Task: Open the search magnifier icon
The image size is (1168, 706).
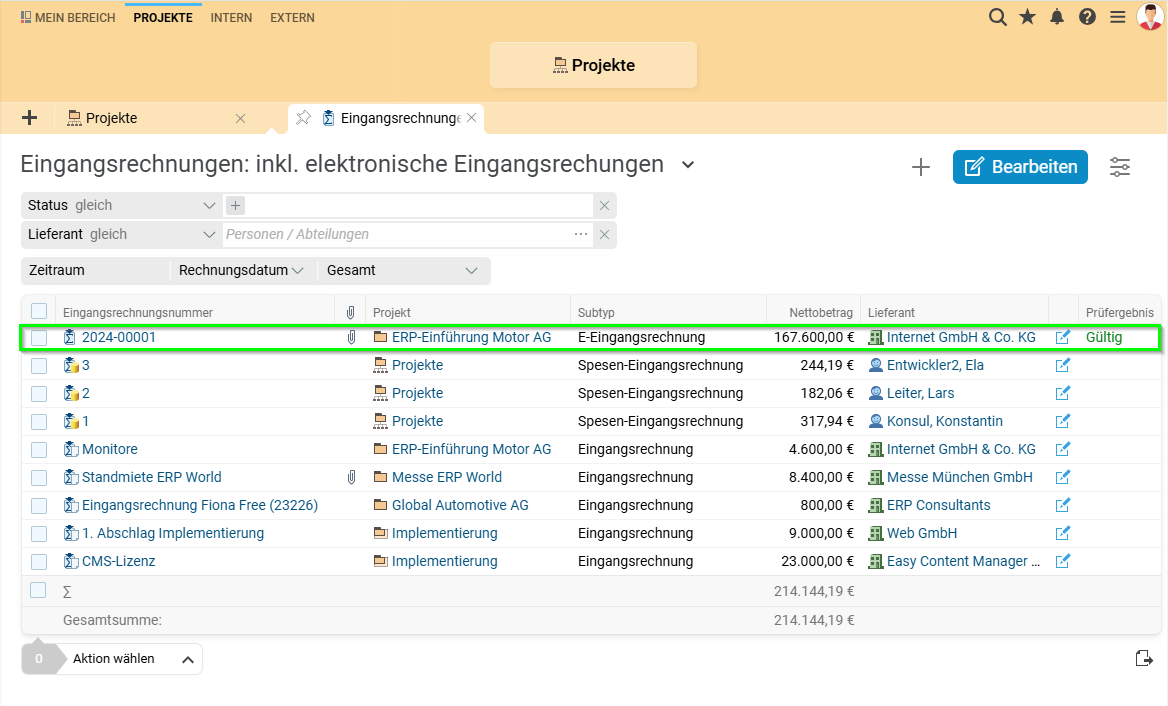Action: pyautogui.click(x=997, y=17)
